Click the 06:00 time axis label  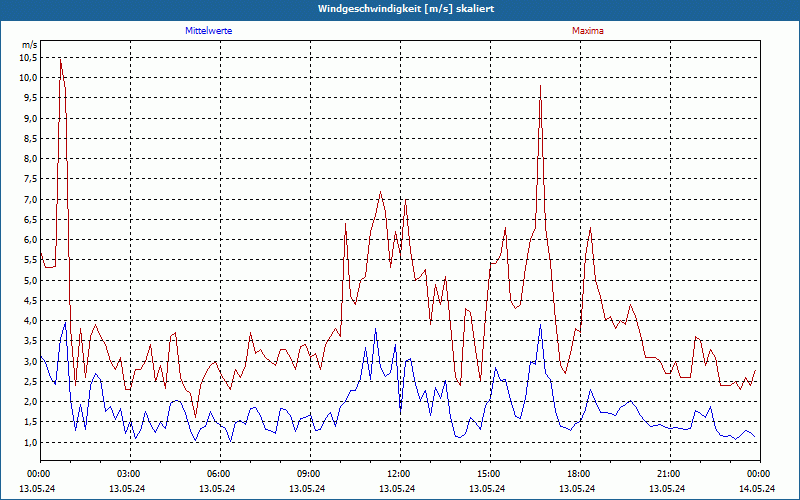[x=220, y=474]
